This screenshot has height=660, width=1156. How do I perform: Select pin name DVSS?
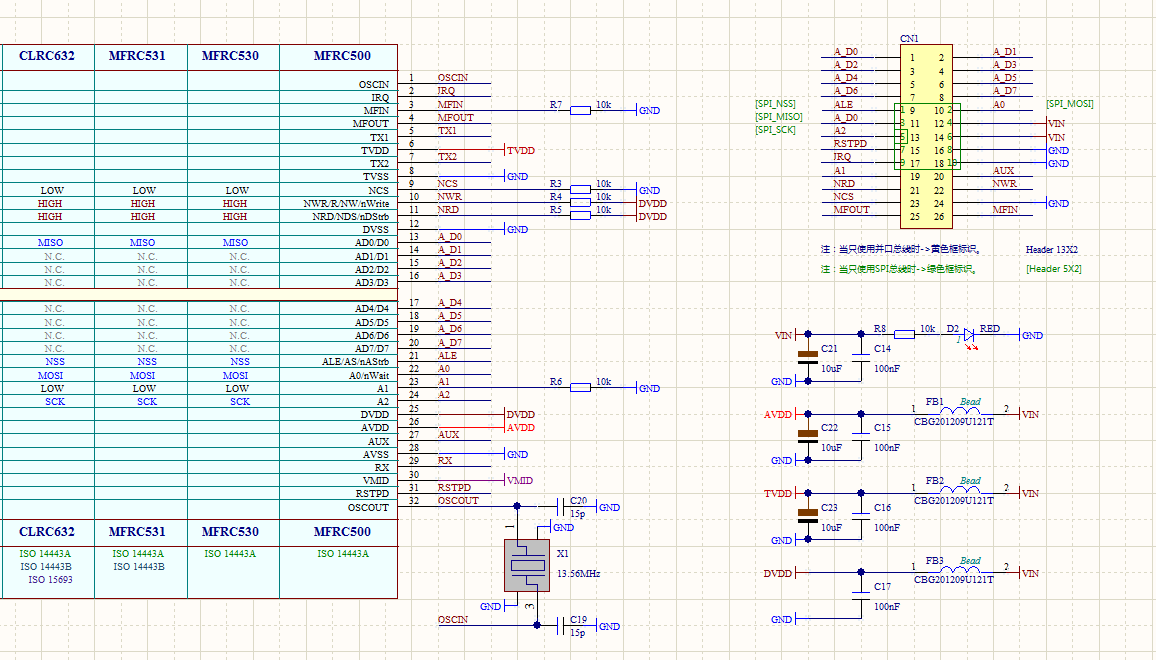pos(375,230)
